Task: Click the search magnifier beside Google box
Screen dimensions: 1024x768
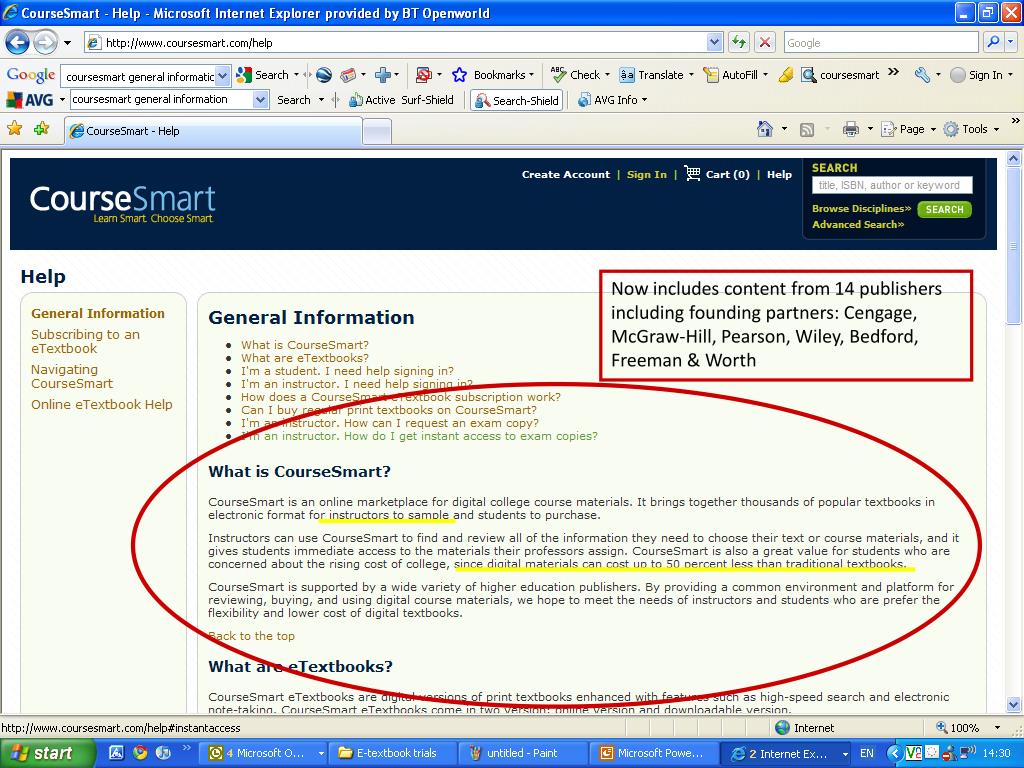Action: pyautogui.click(x=993, y=42)
